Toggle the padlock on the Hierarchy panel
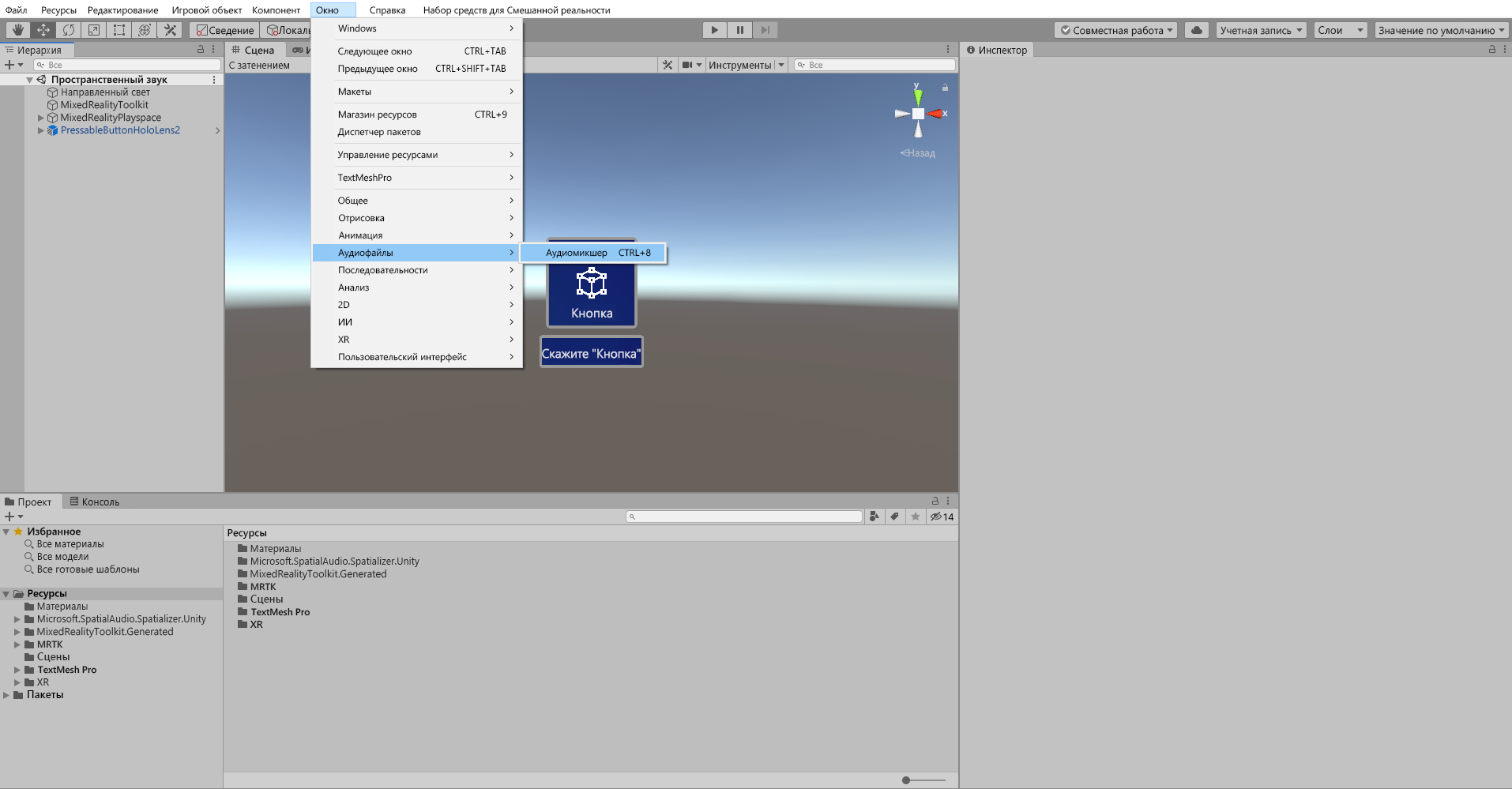1512x789 pixels. [x=201, y=49]
